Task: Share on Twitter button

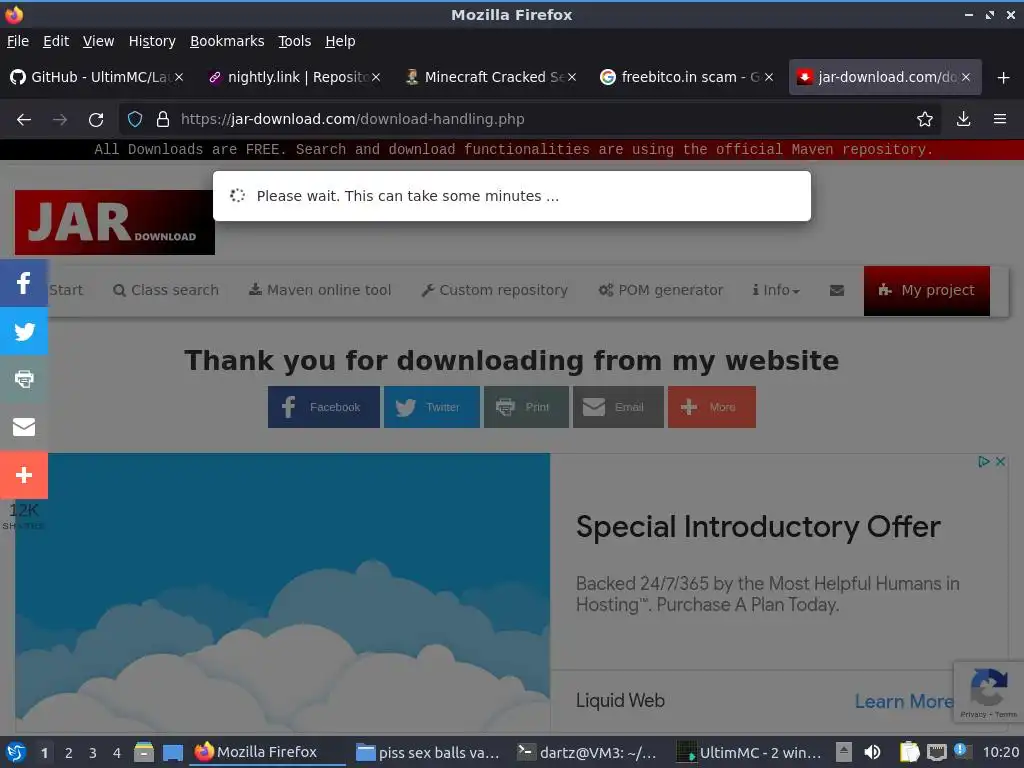Action: click(x=432, y=407)
